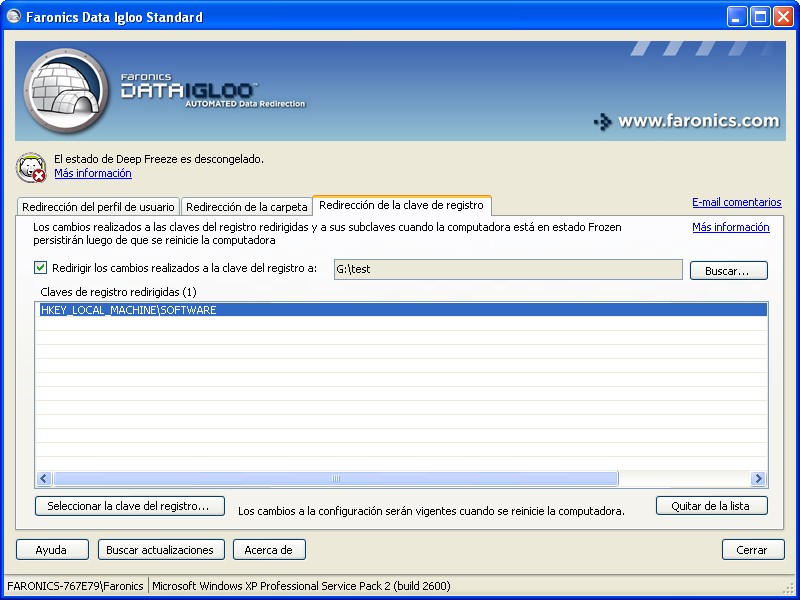Click the Buscar... button
800x600 pixels.
coord(728,270)
